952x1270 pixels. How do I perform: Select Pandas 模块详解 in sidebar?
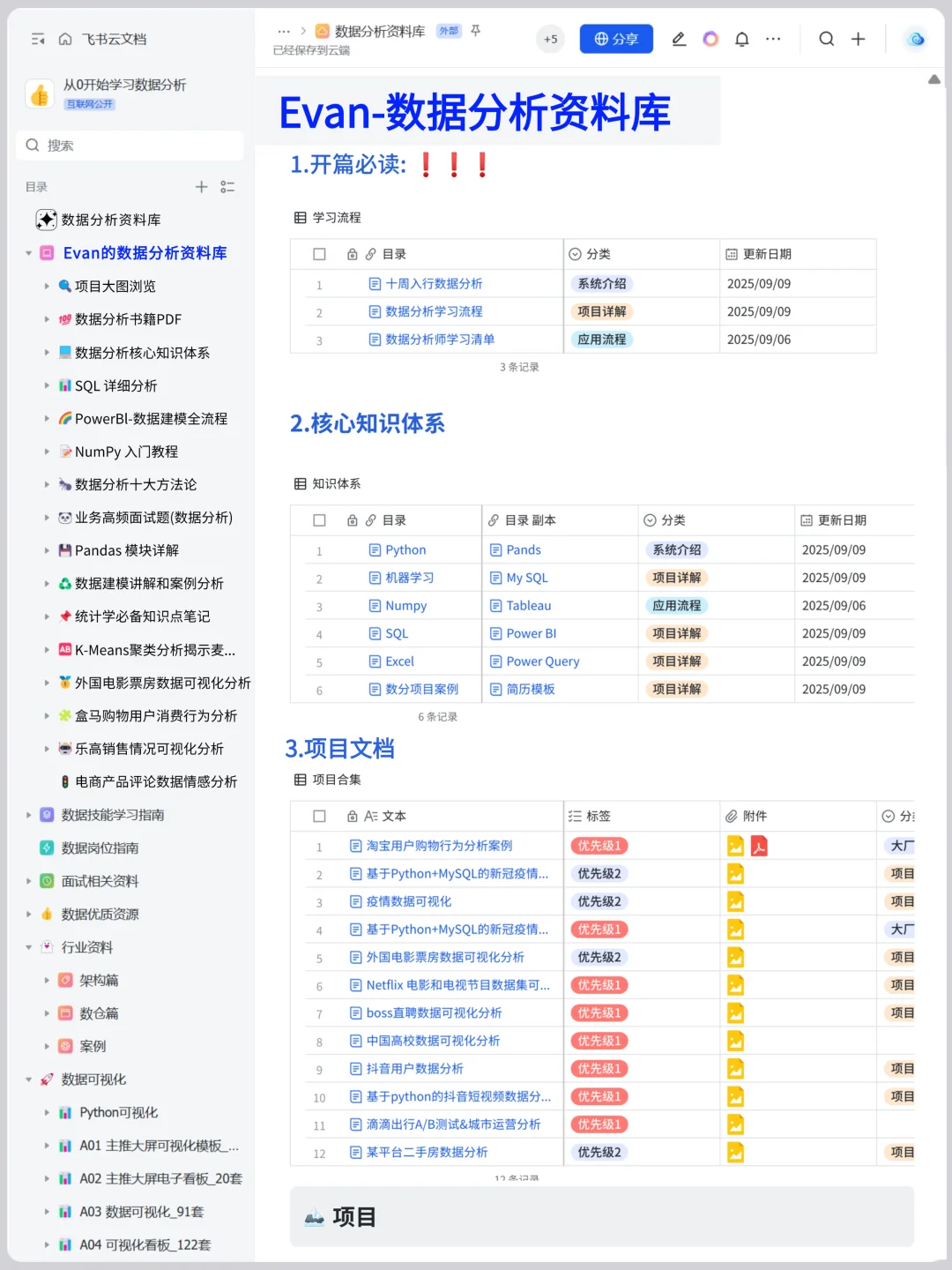coord(127,550)
